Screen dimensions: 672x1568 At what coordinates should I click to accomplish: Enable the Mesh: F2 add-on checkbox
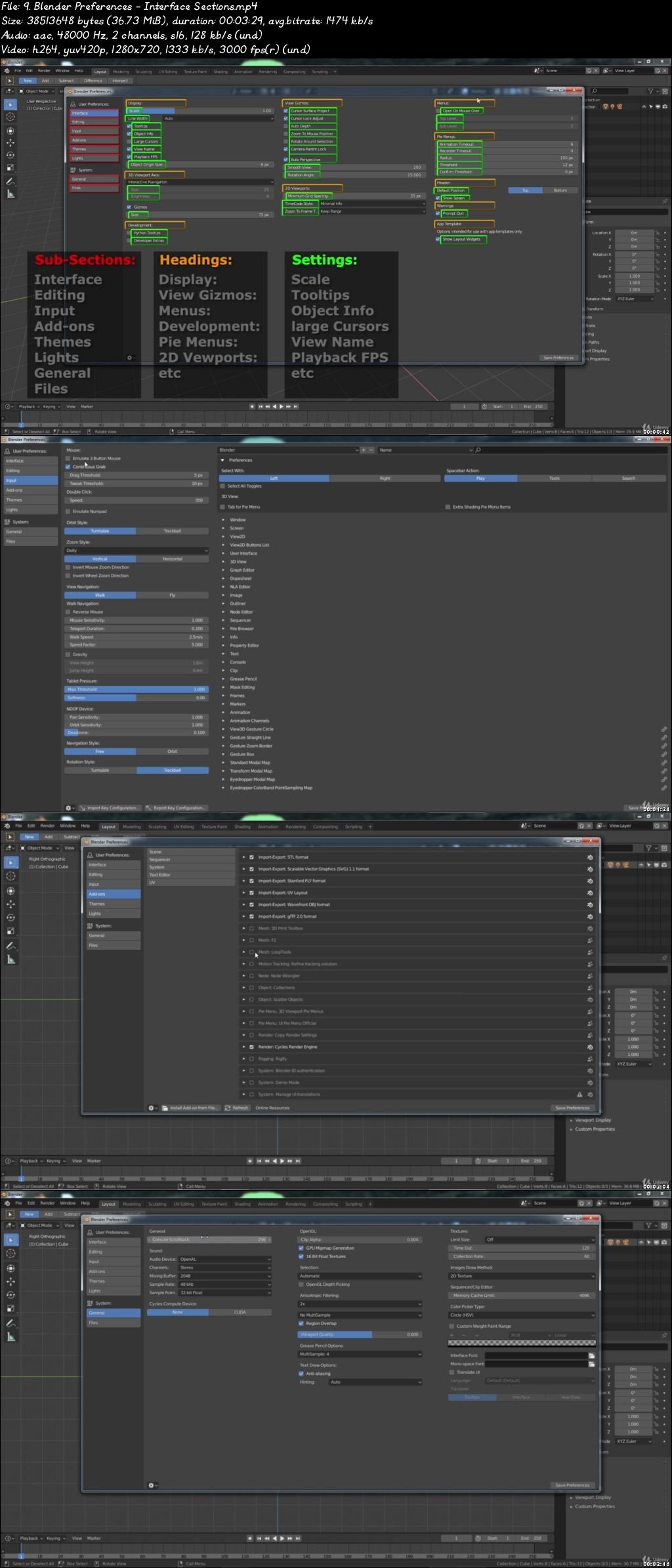(x=251, y=941)
